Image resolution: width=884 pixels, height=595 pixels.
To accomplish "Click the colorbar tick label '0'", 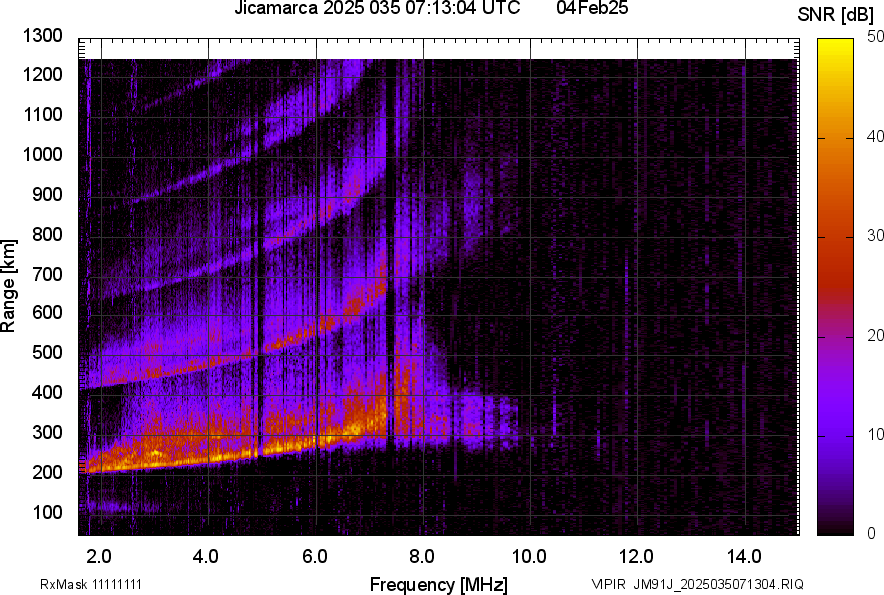I will pos(872,533).
